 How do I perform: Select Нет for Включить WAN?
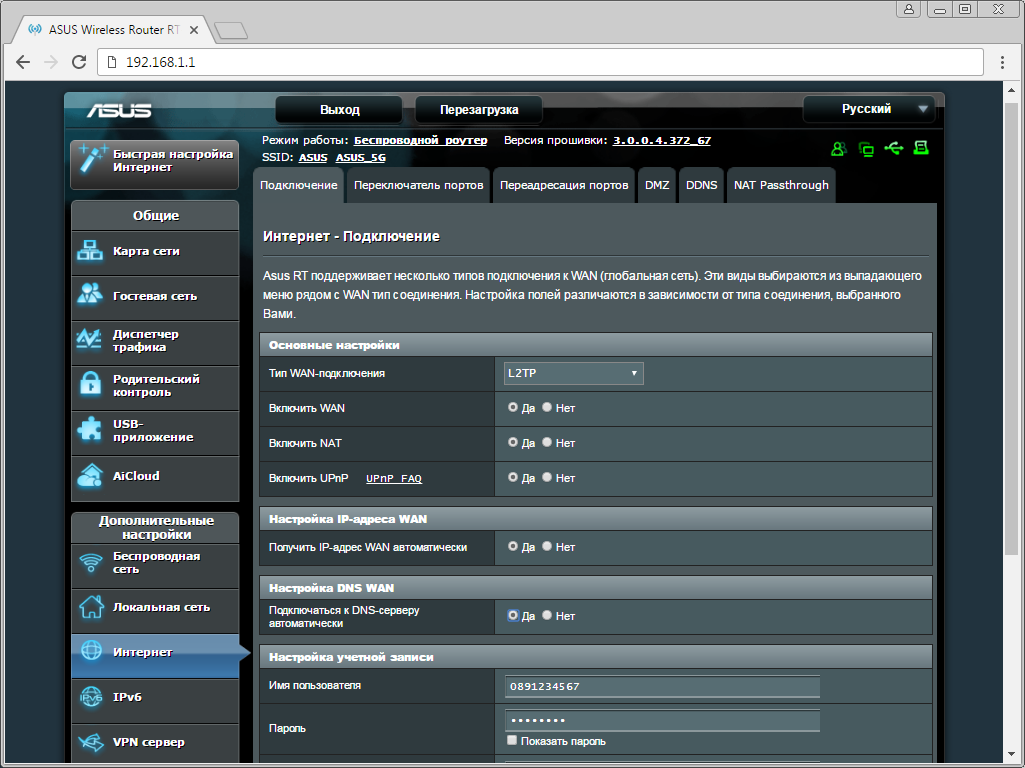pos(547,407)
